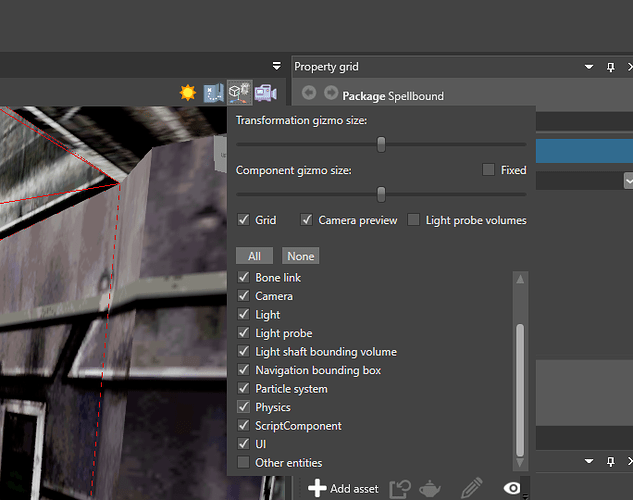Close the gizmo options toolbar button
This screenshot has width=633, height=500.
pos(240,92)
